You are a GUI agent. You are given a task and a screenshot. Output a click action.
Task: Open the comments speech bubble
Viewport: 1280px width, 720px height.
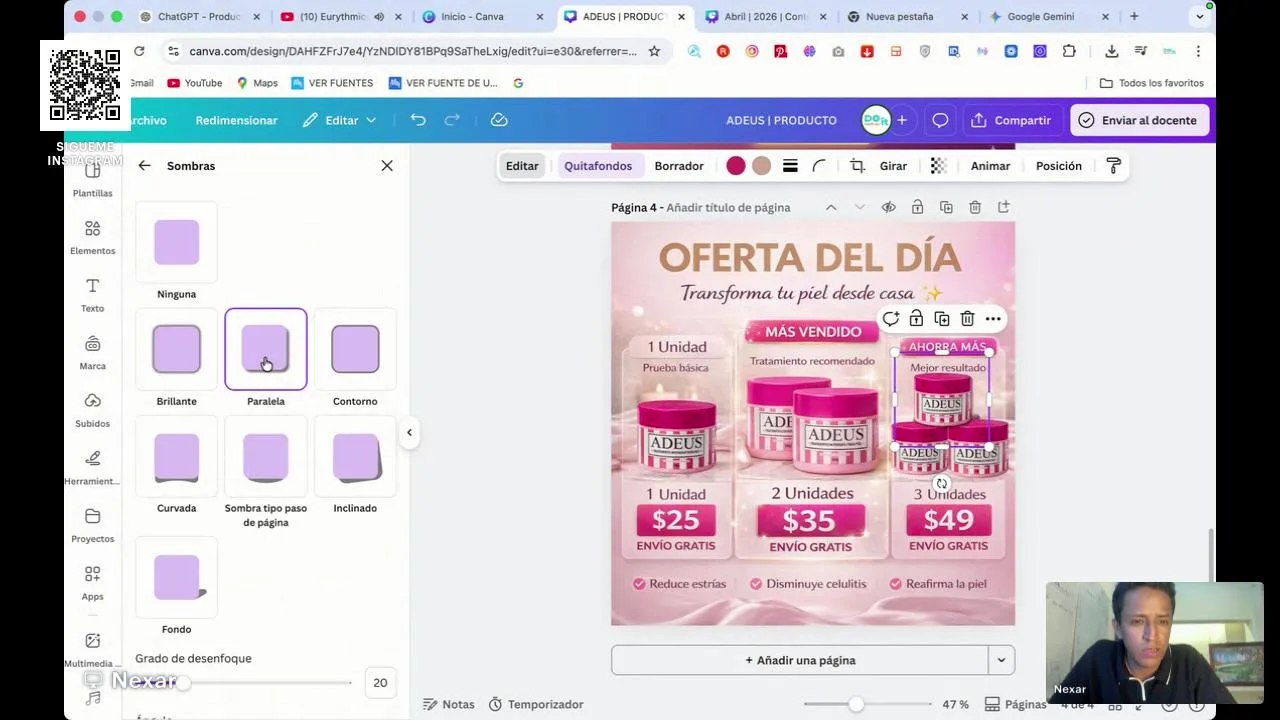(x=940, y=120)
